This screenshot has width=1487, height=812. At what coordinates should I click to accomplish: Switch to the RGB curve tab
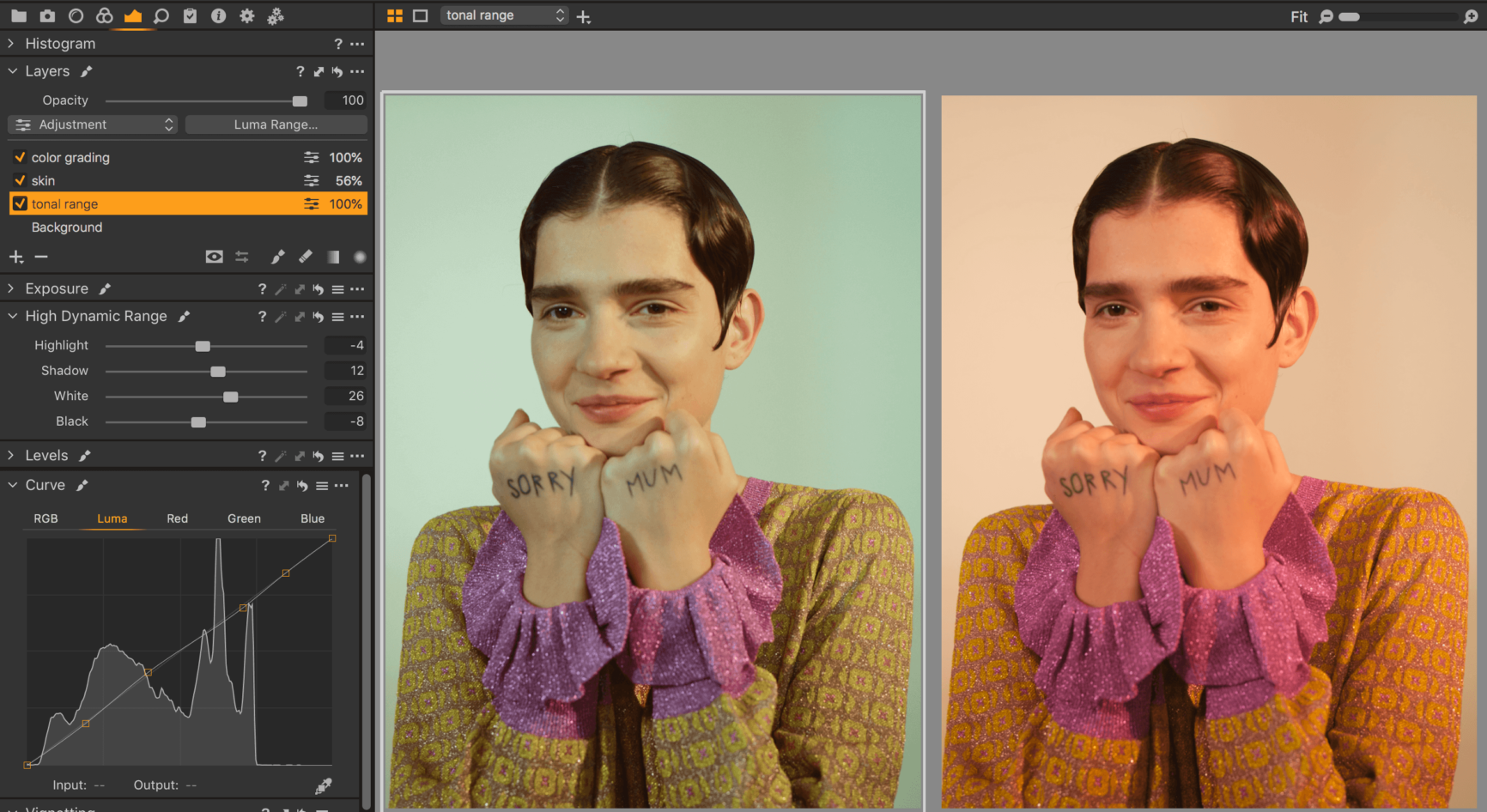46,518
